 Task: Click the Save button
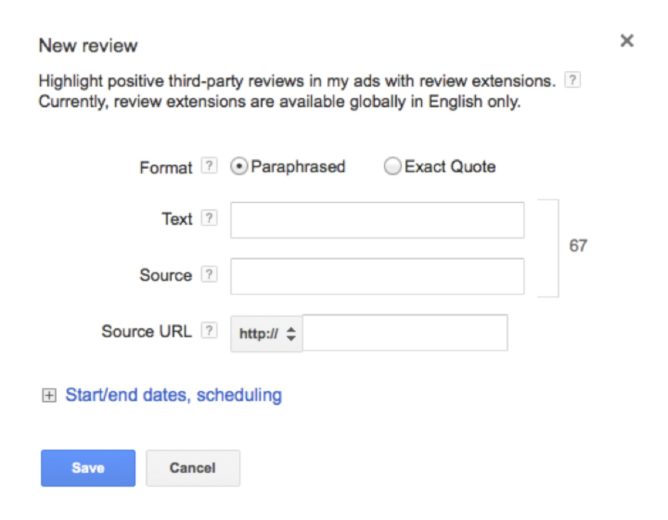pos(88,468)
